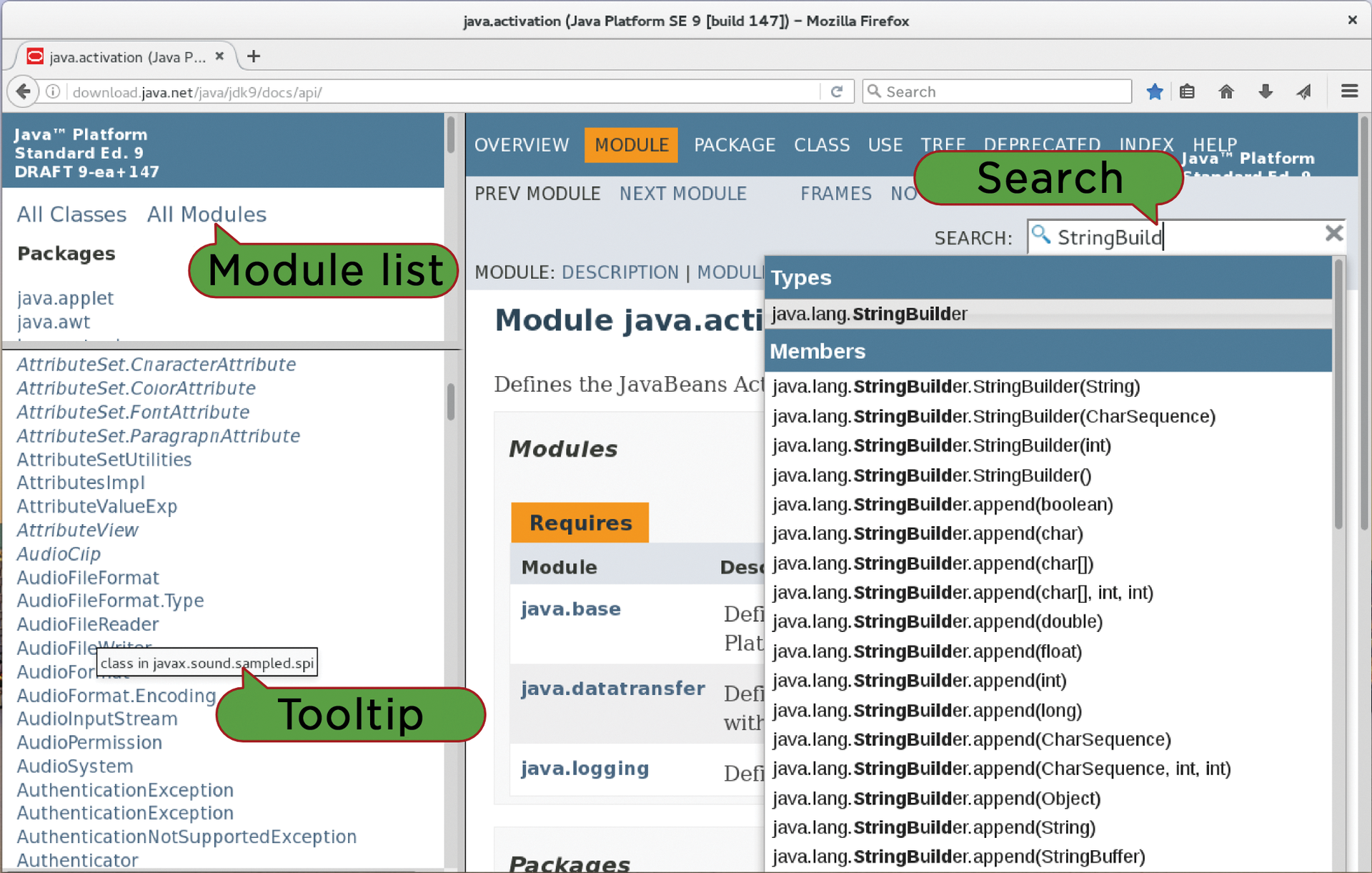Select the PACKAGE navigation item
This screenshot has width=1372, height=873.
735,144
